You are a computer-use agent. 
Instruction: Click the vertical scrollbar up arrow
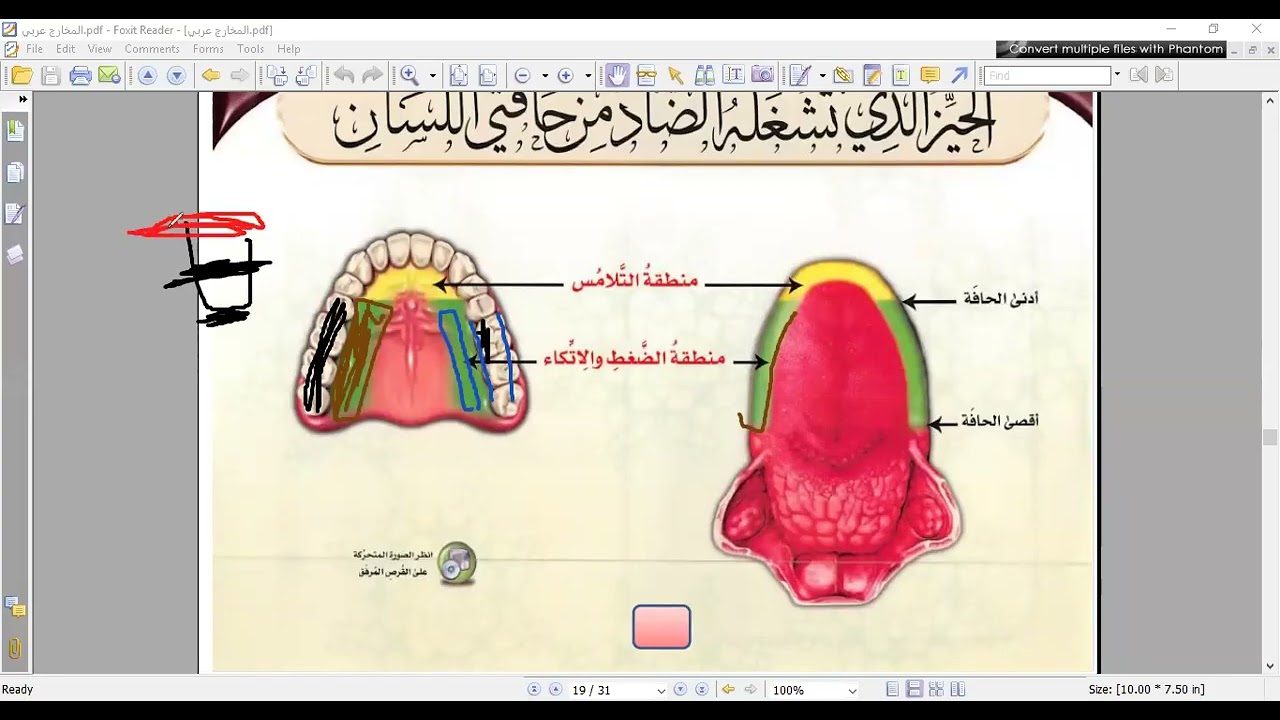coord(1271,100)
